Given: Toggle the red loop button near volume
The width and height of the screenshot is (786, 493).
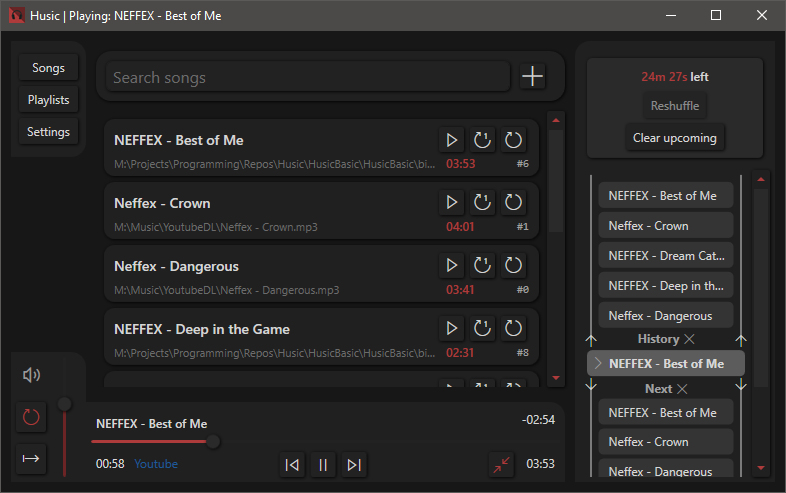Looking at the screenshot, I should click(31, 417).
